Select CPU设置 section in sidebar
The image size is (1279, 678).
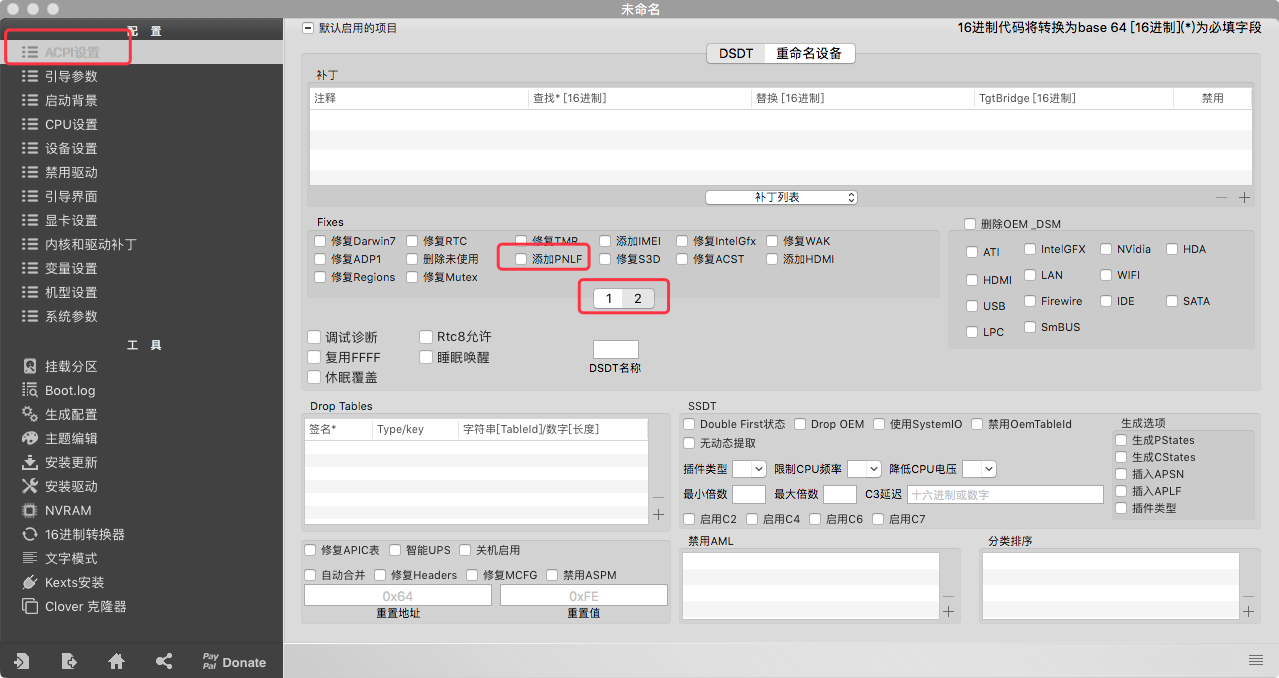click(70, 124)
